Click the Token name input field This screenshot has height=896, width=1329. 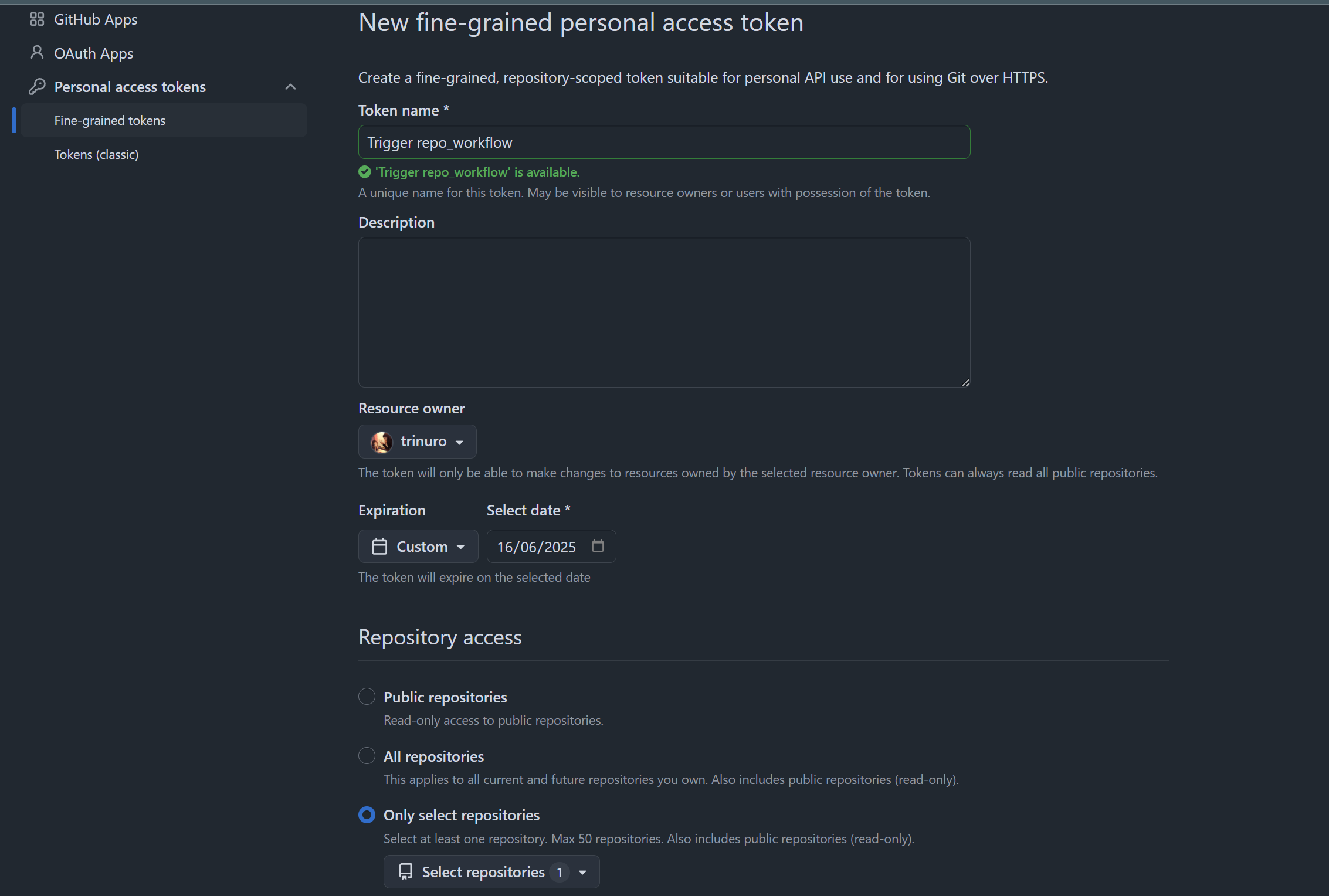point(664,142)
